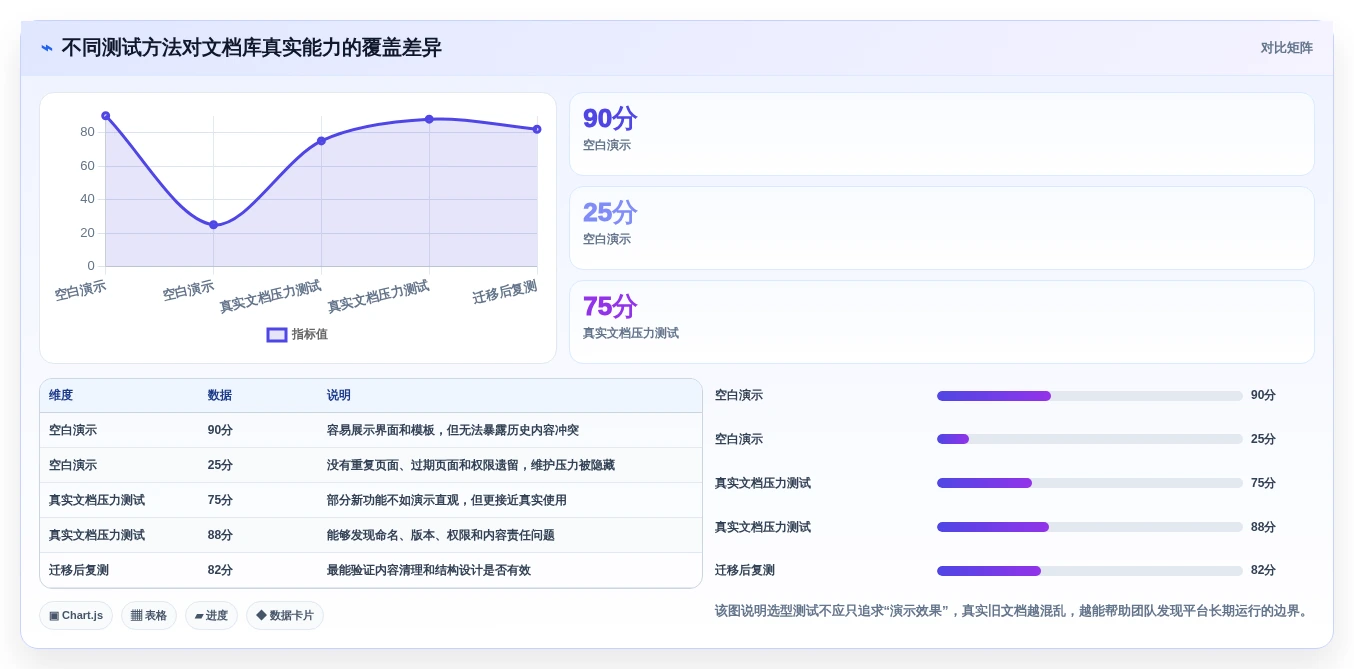1354x669 pixels.
Task: Open the 25分 空白演示 data card
Action: coord(941,228)
